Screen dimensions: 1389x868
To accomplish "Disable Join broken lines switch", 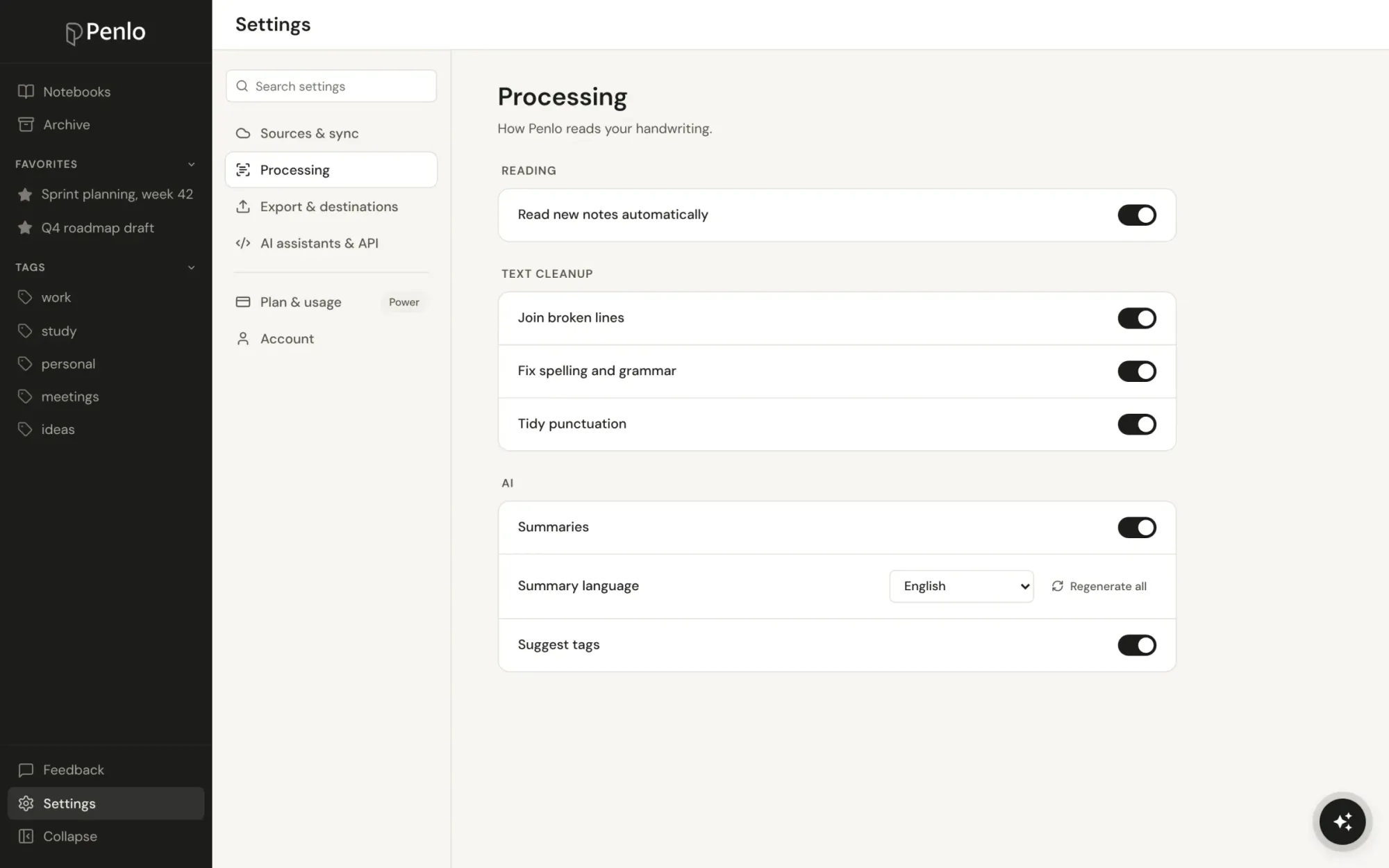I will [1137, 318].
